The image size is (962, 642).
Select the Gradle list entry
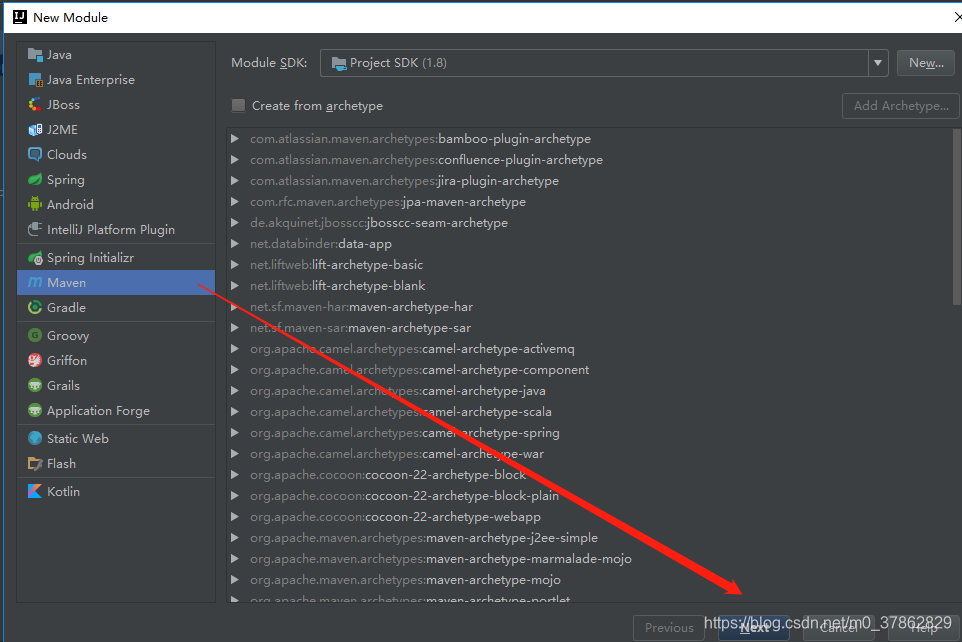(116, 307)
